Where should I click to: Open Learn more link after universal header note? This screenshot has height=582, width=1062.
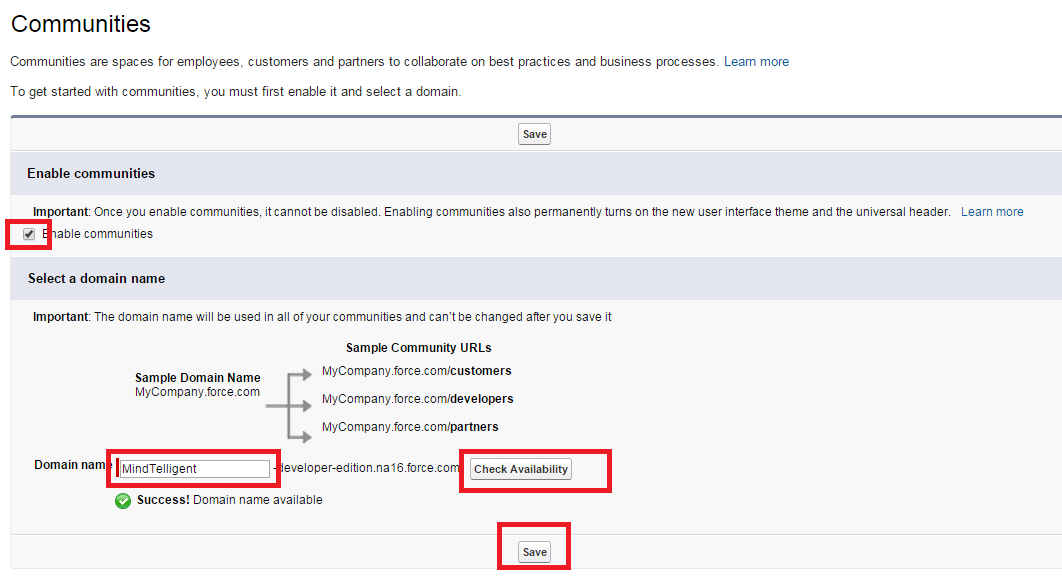click(x=992, y=212)
